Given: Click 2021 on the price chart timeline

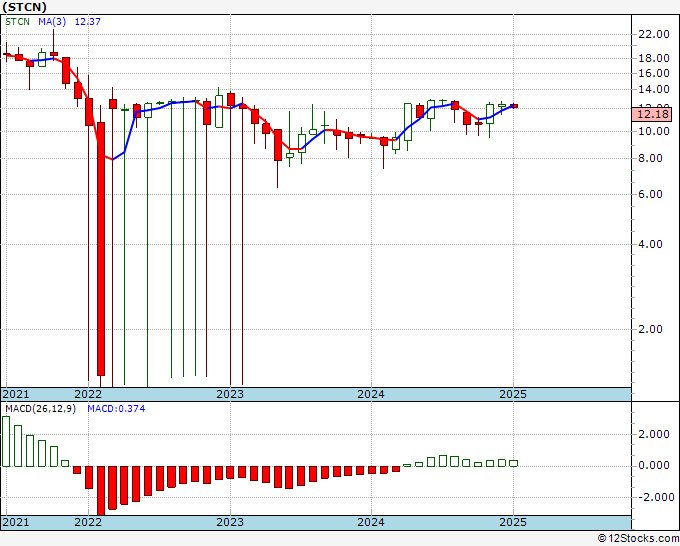Looking at the screenshot, I should (16, 394).
